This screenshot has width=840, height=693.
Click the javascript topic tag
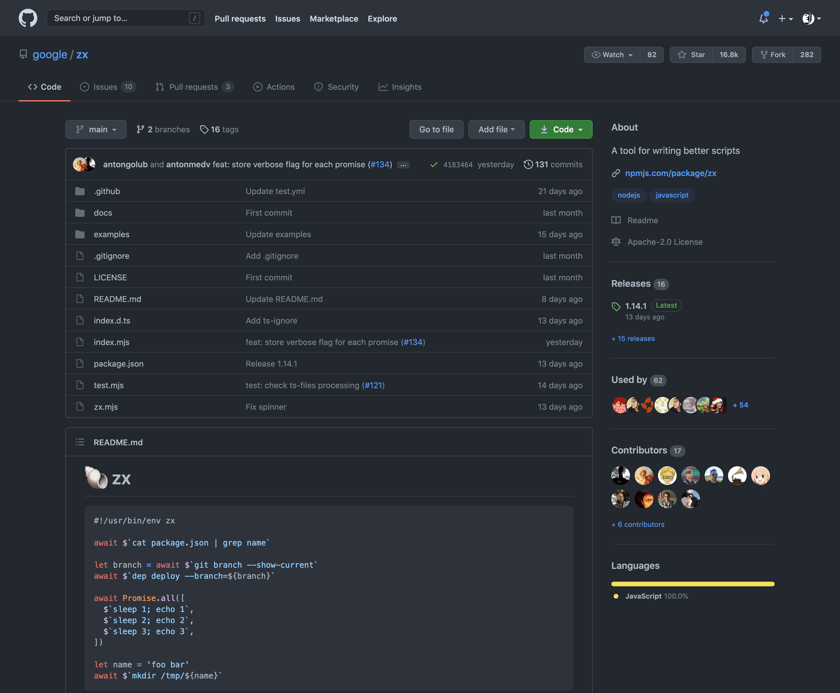[x=672, y=195]
